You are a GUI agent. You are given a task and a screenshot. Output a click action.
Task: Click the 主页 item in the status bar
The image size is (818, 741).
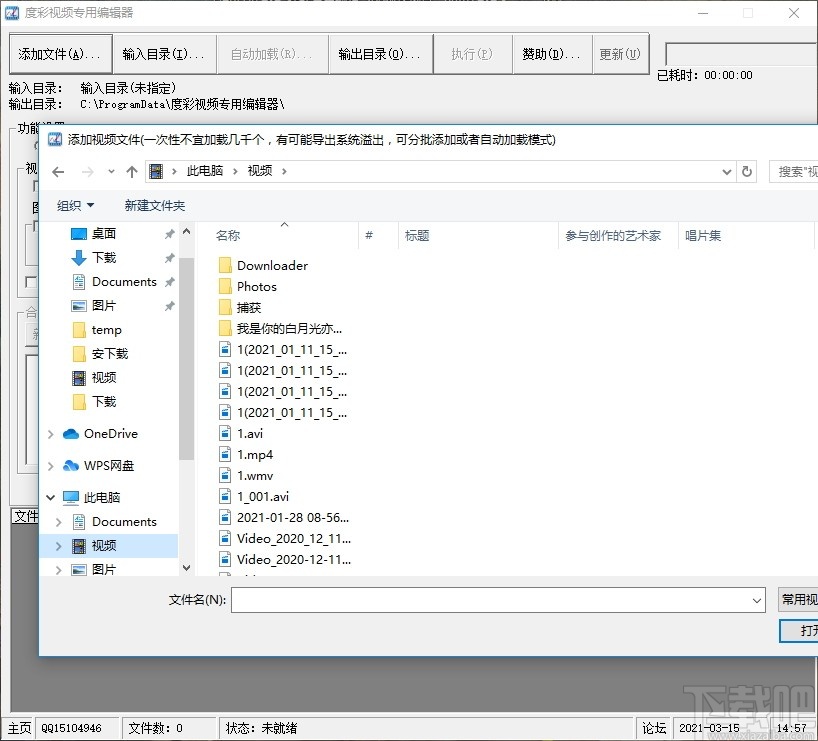pos(19,728)
